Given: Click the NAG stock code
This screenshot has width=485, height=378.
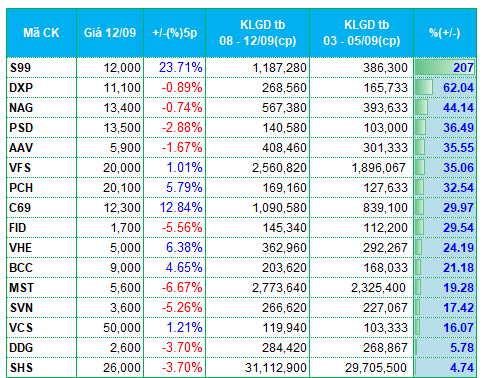Looking at the screenshot, I should [x=21, y=108].
